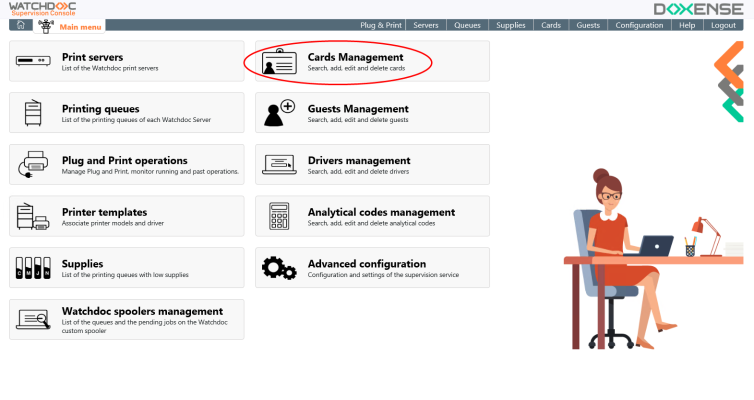Click the Plug and Print operations icon
The width and height of the screenshot is (754, 400).
(x=32, y=165)
